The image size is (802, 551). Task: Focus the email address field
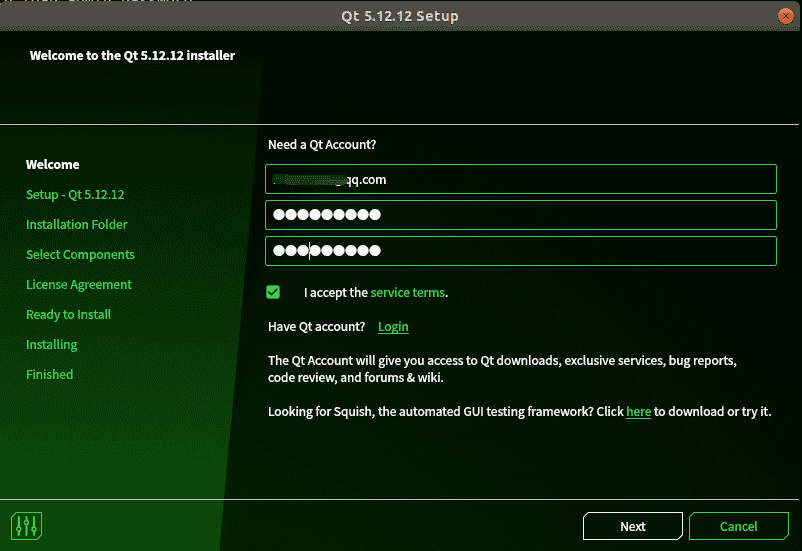coord(520,180)
